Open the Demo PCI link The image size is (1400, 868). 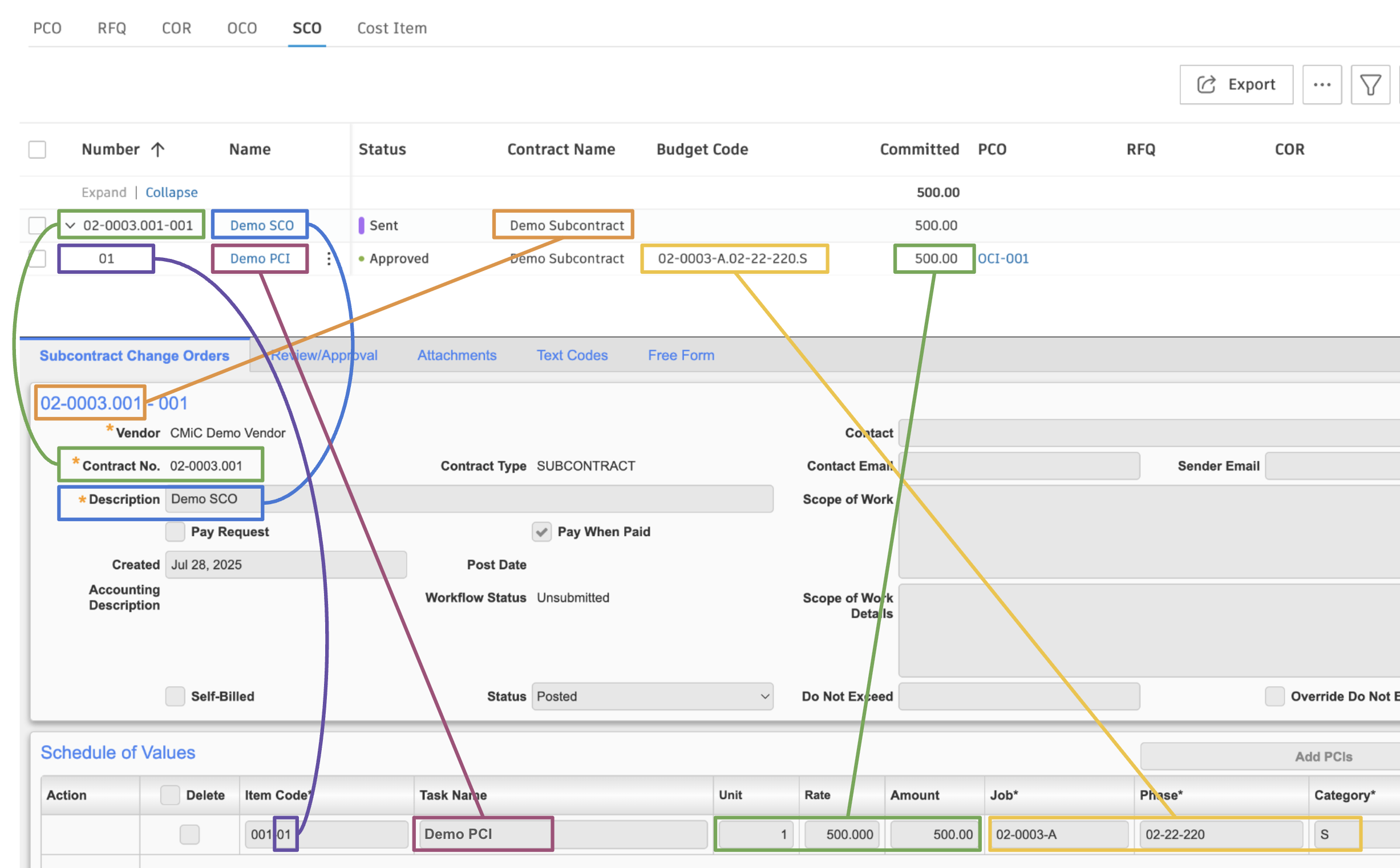tap(260, 258)
